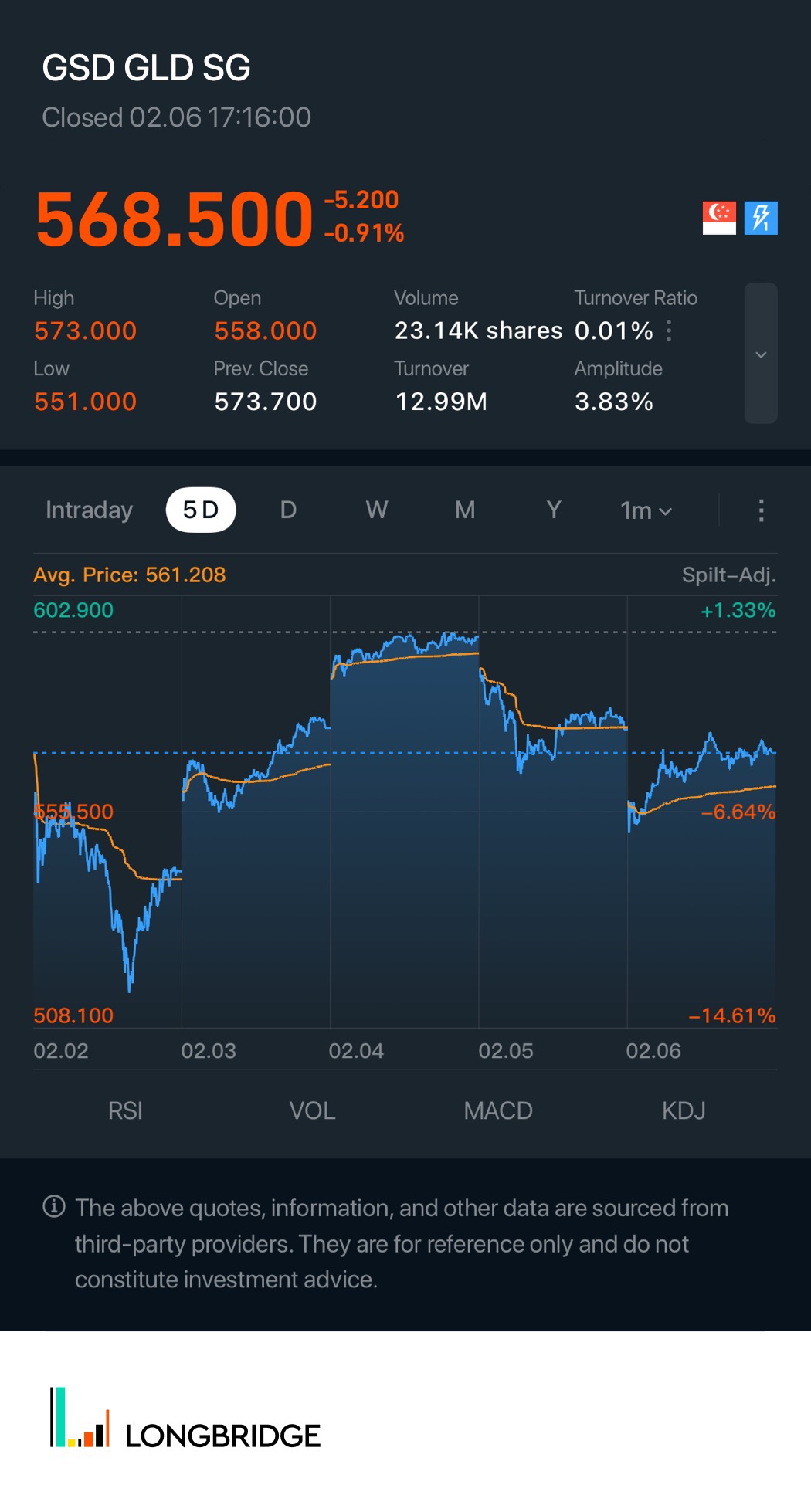Tap the Spilt-Adj. adjustment label
The height and width of the screenshot is (1512, 811).
[728, 575]
